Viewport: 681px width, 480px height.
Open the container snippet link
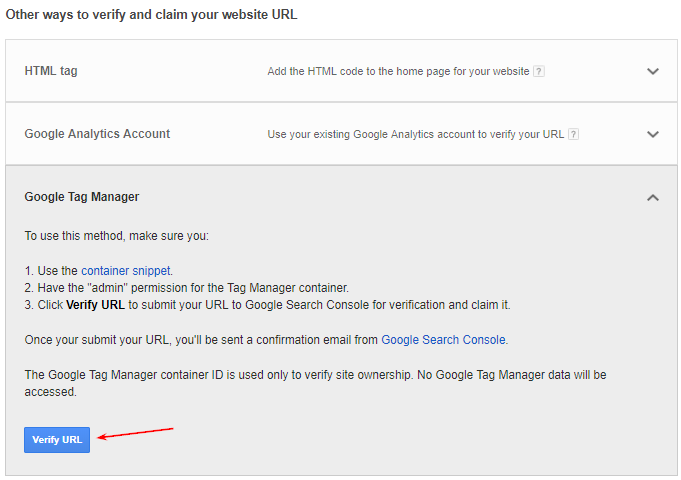(x=126, y=271)
